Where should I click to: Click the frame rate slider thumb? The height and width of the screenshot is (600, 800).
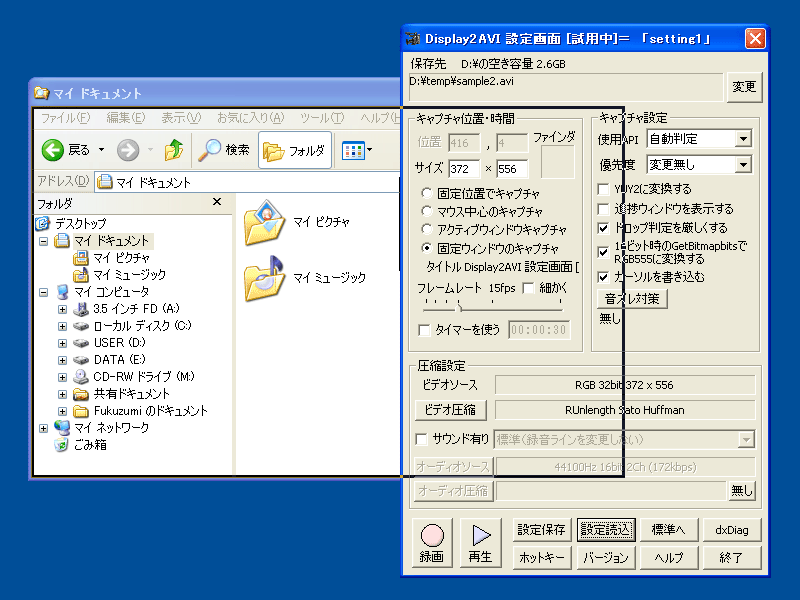coord(459,307)
